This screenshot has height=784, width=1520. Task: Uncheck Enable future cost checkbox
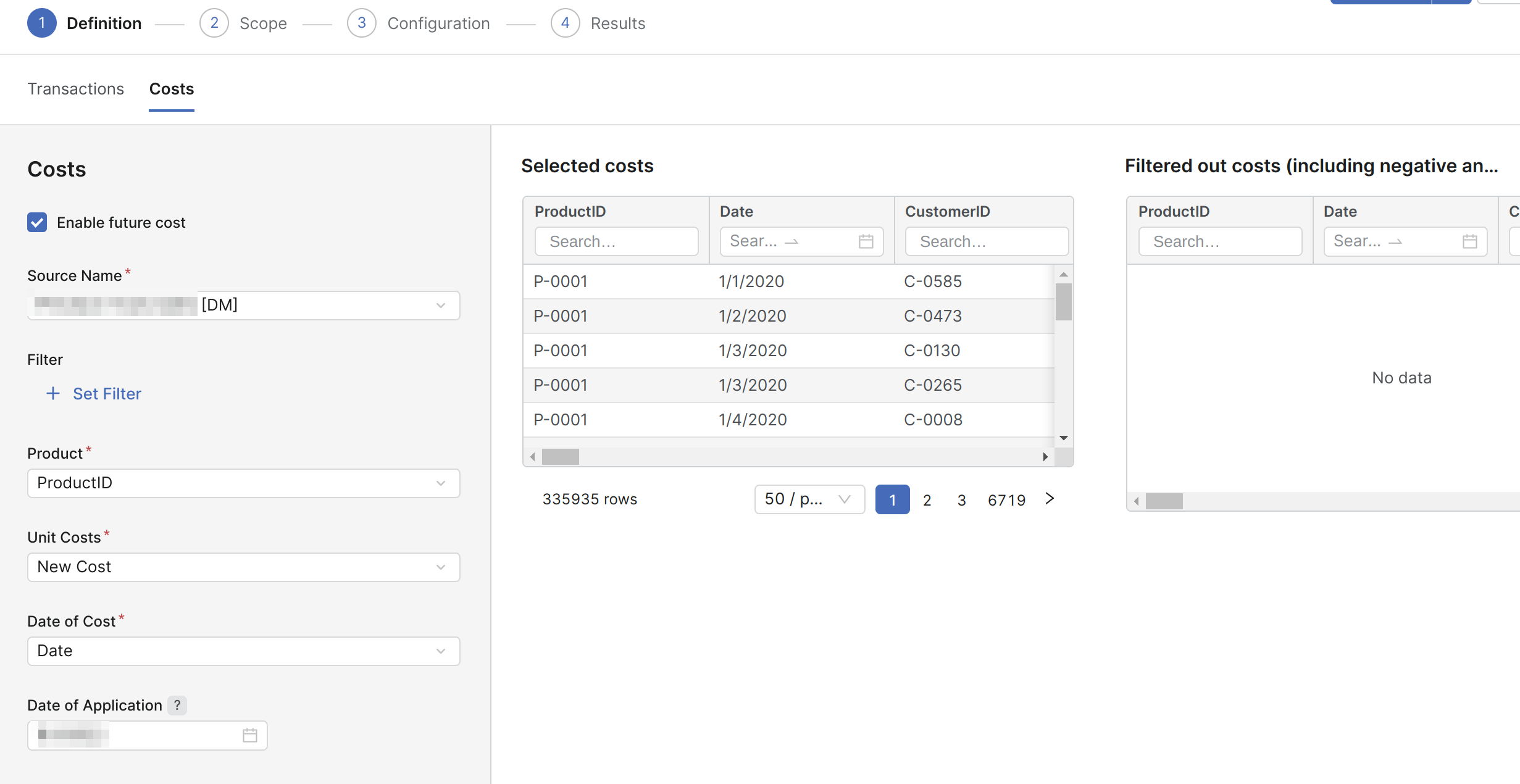pyautogui.click(x=37, y=222)
